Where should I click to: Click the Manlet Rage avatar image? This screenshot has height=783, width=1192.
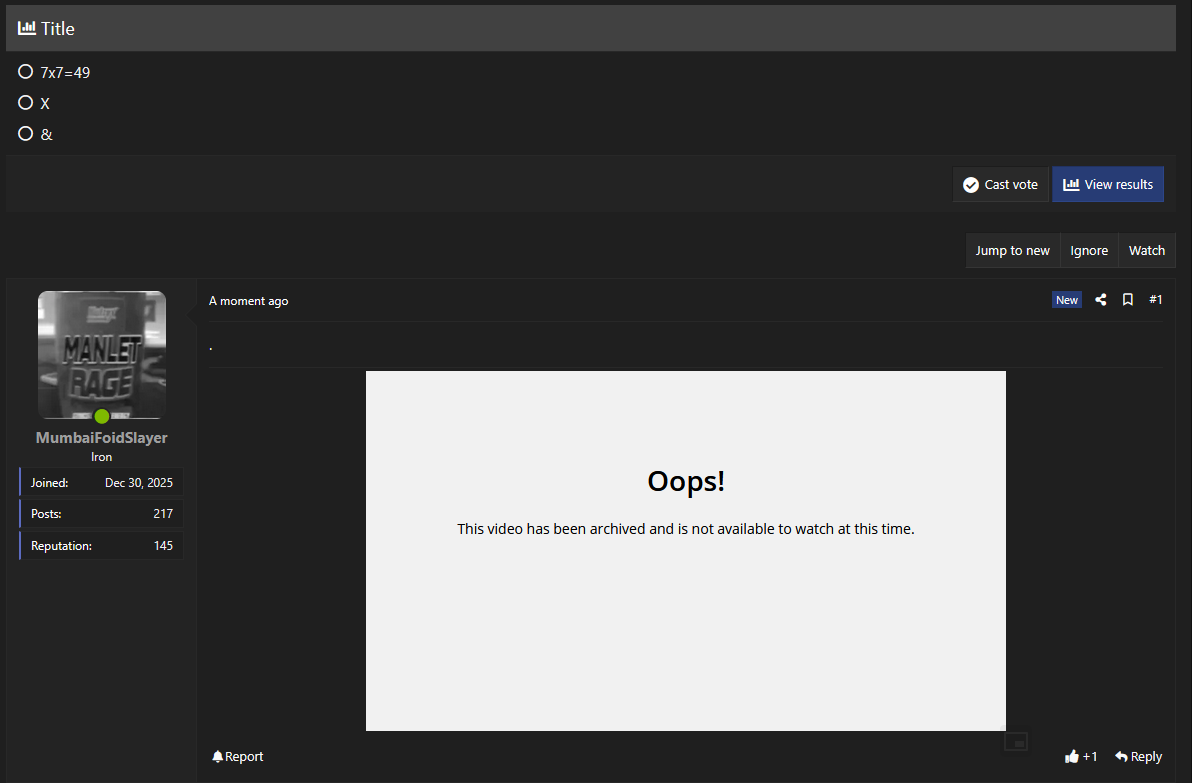tap(102, 352)
